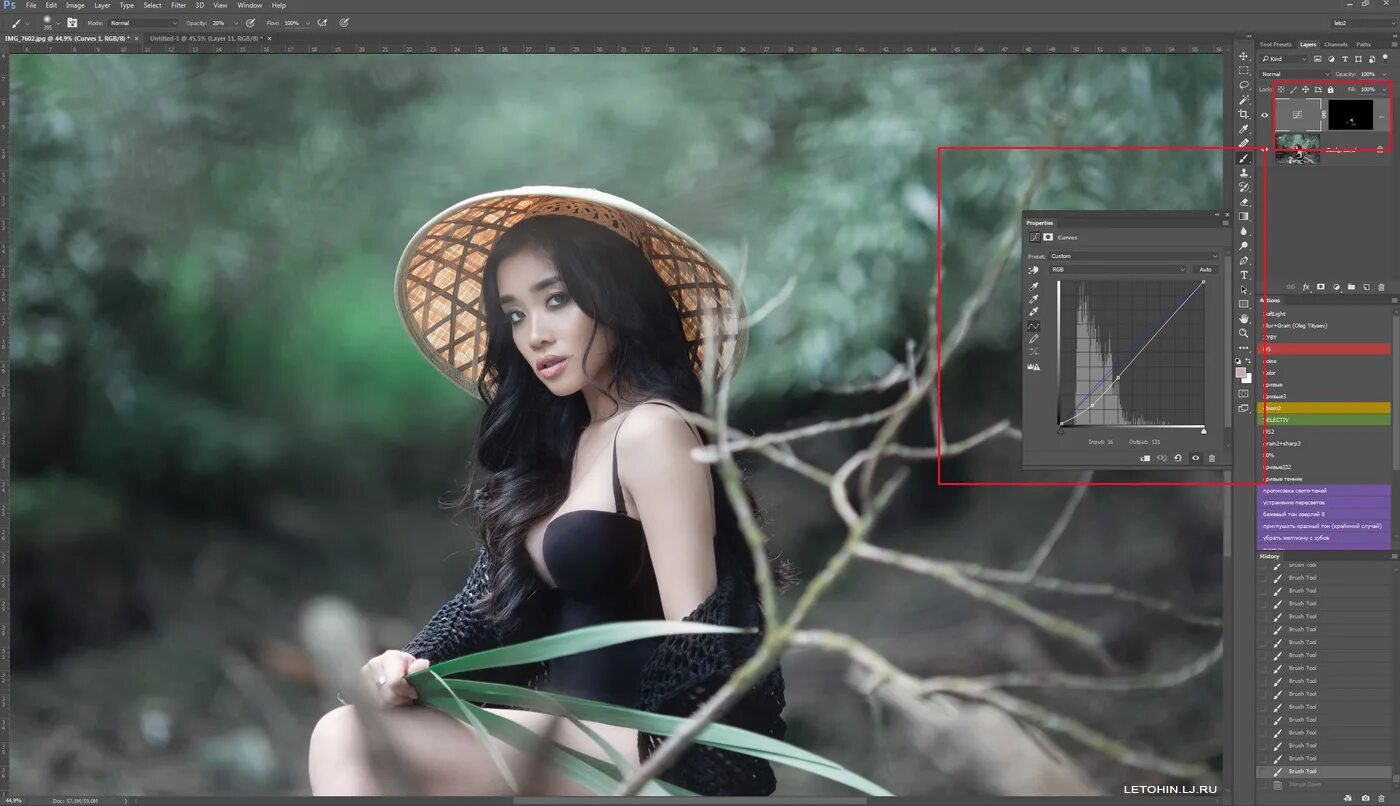
Task: Select the Curves layer mask thumbnail
Action: tap(1350, 115)
